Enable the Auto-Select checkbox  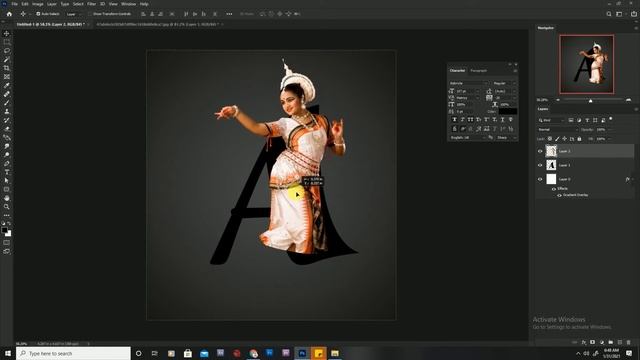tap(38, 14)
